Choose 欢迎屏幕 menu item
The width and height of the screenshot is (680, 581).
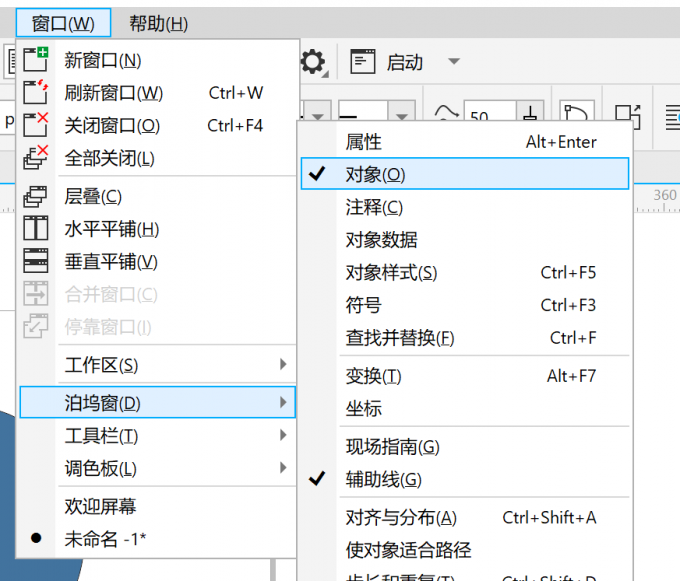tap(158, 506)
